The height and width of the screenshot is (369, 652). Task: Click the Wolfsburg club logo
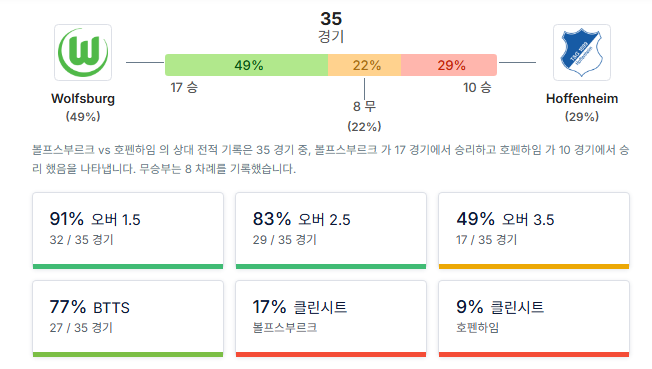tap(83, 52)
